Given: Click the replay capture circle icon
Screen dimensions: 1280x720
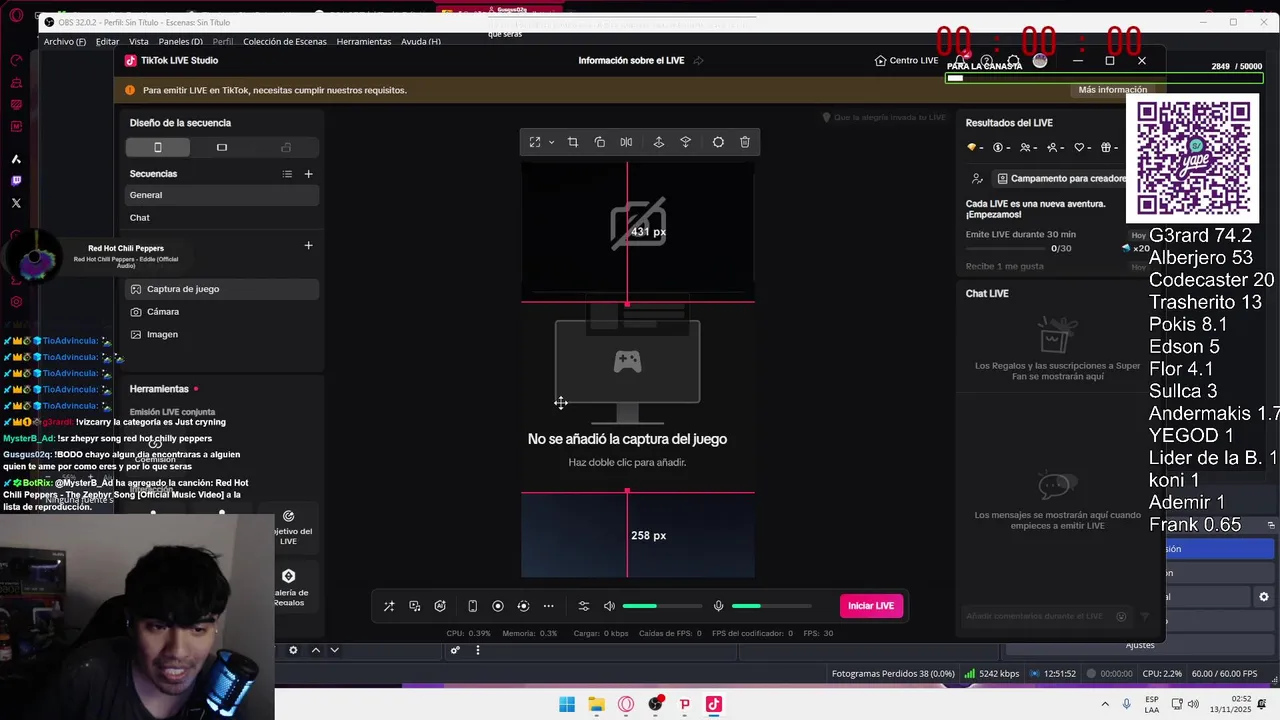Looking at the screenshot, I should click(523, 606).
